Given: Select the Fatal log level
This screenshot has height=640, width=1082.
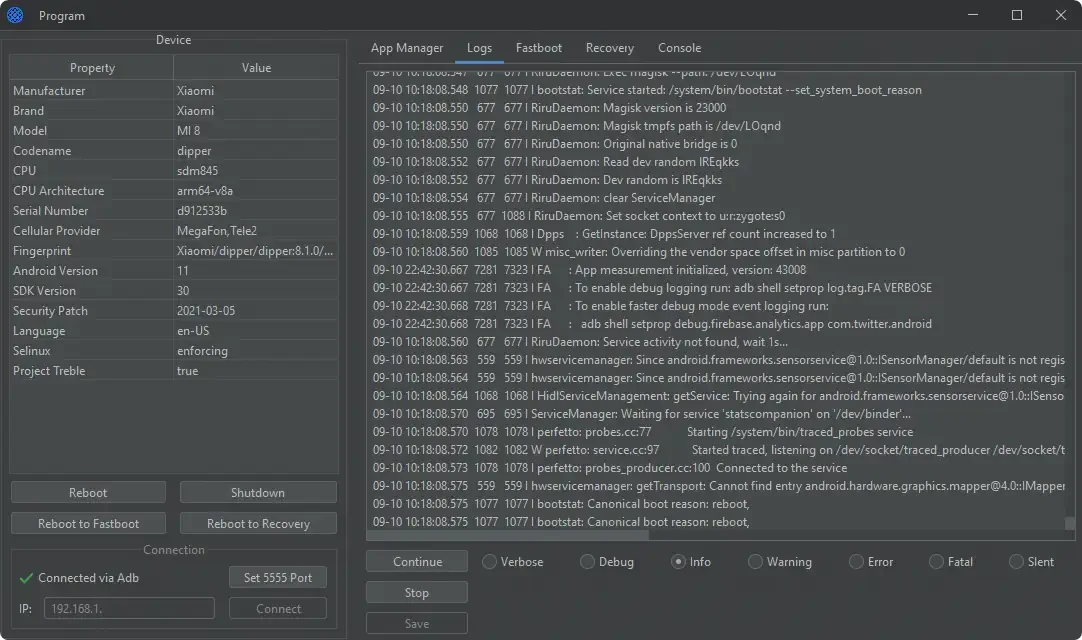Looking at the screenshot, I should pos(936,562).
